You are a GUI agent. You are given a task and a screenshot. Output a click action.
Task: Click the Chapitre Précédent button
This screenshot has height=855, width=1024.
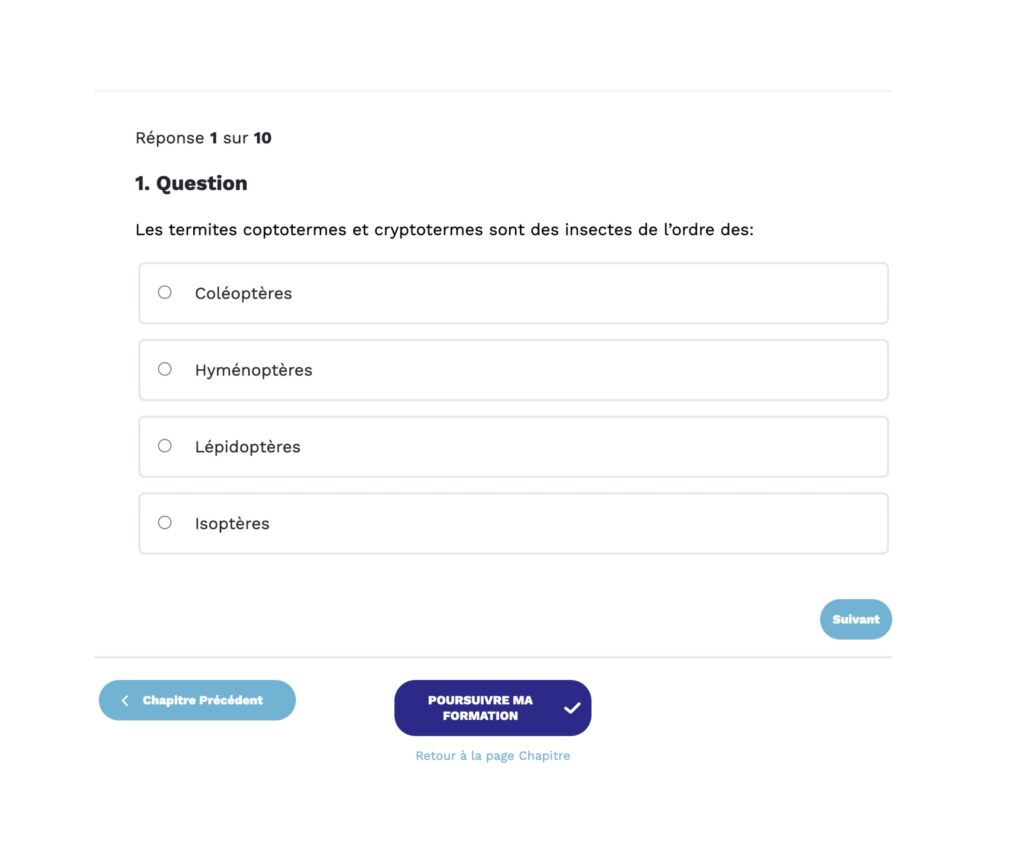pos(196,700)
